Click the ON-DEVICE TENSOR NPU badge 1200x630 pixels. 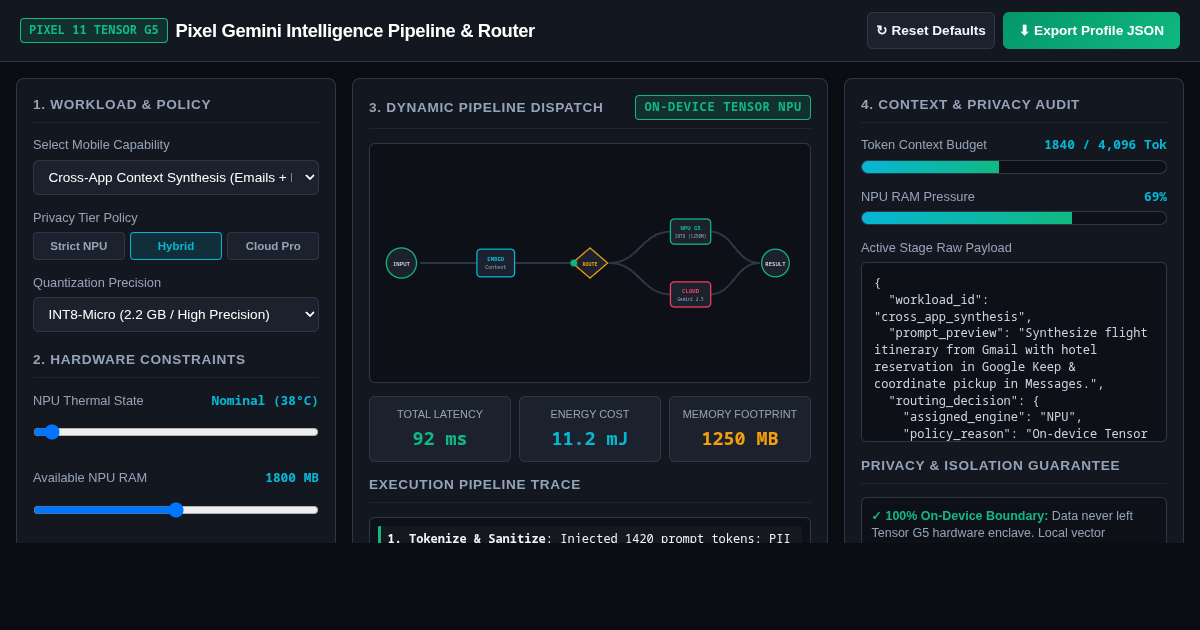(723, 107)
